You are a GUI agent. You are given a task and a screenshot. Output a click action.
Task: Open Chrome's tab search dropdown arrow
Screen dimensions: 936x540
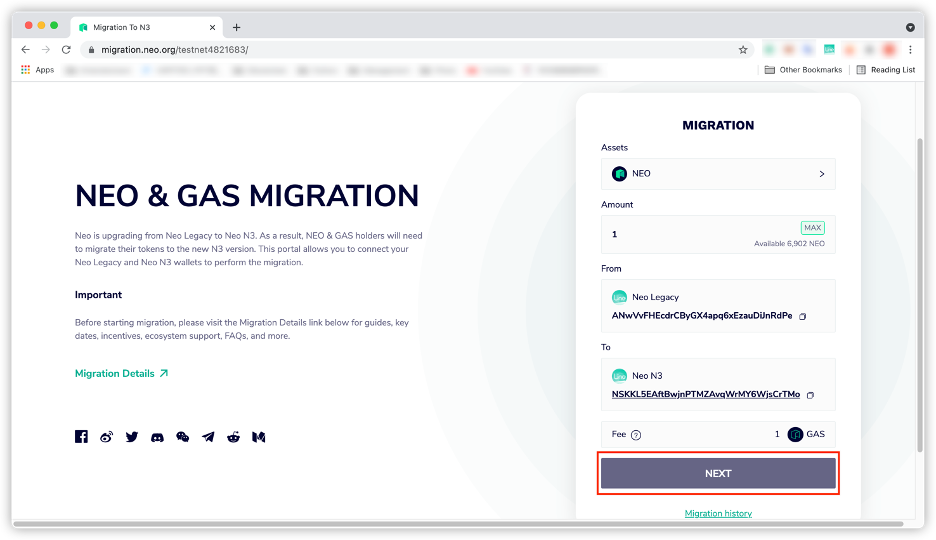[x=910, y=27]
